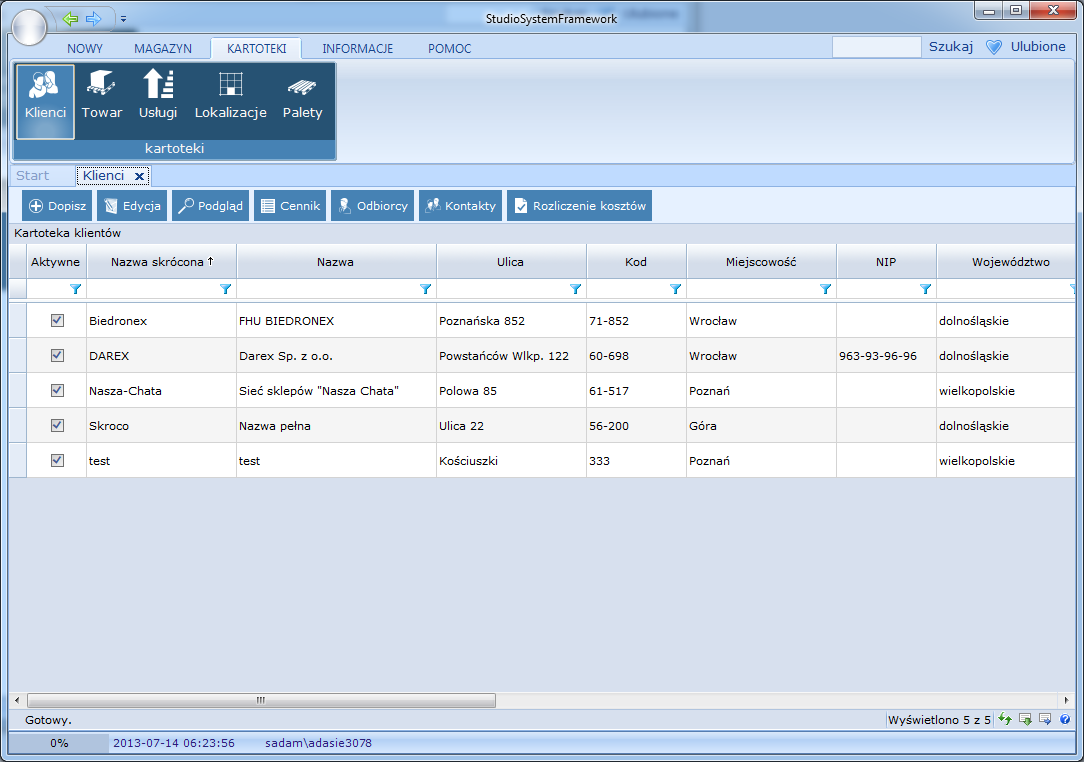Click the 'Polowa 85' street cell
Image resolution: width=1084 pixels, height=762 pixels.
[x=511, y=390]
